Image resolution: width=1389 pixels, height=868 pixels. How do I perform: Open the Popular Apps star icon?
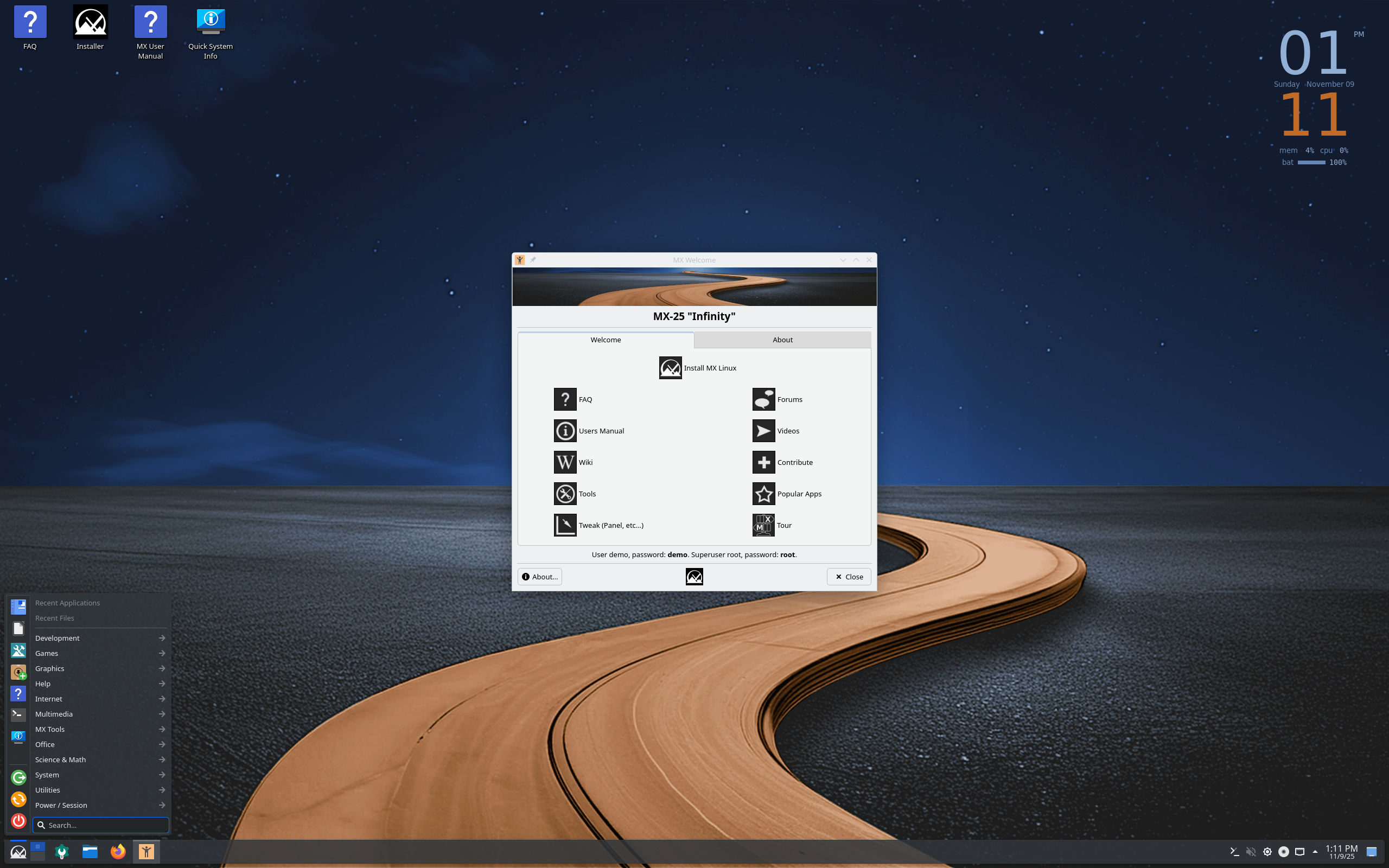point(763,494)
